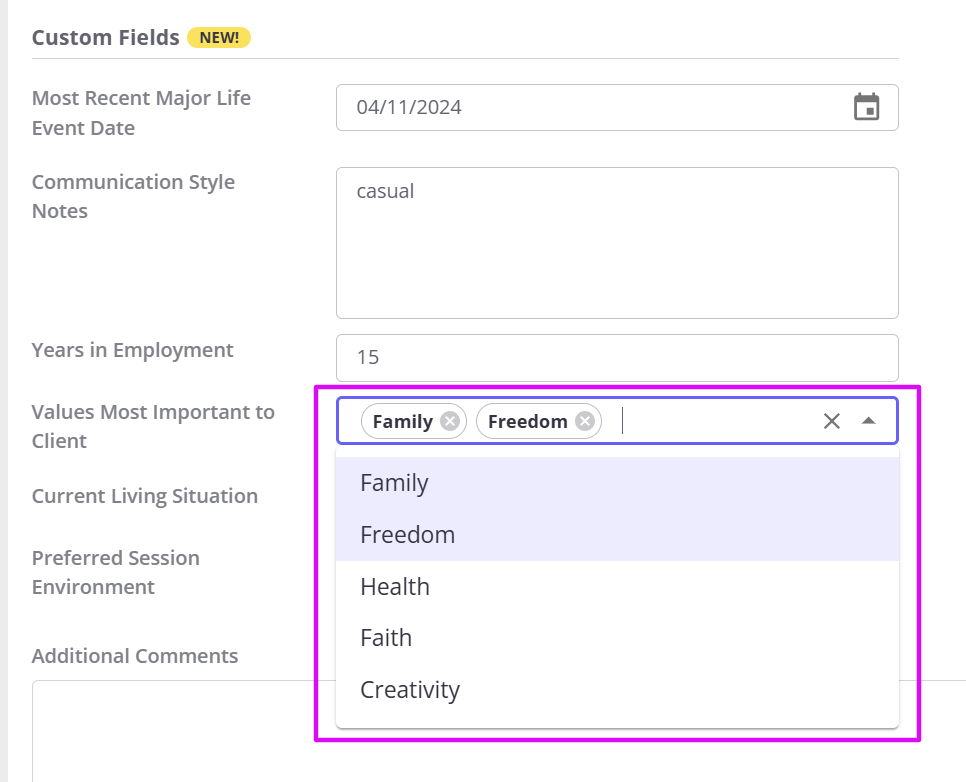Select Health from the values dropdown
The image size is (966, 782).
coord(395,586)
